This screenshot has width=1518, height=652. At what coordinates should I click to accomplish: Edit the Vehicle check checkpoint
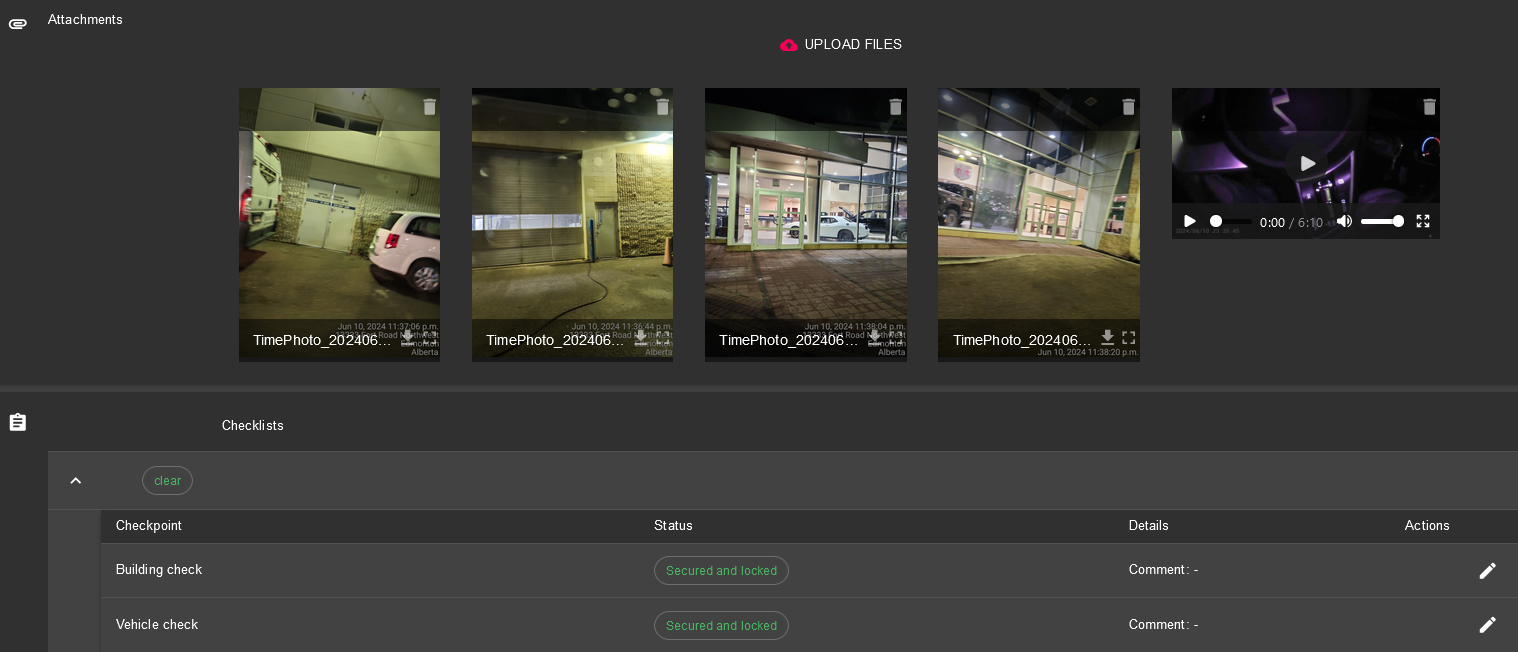[x=1487, y=625]
